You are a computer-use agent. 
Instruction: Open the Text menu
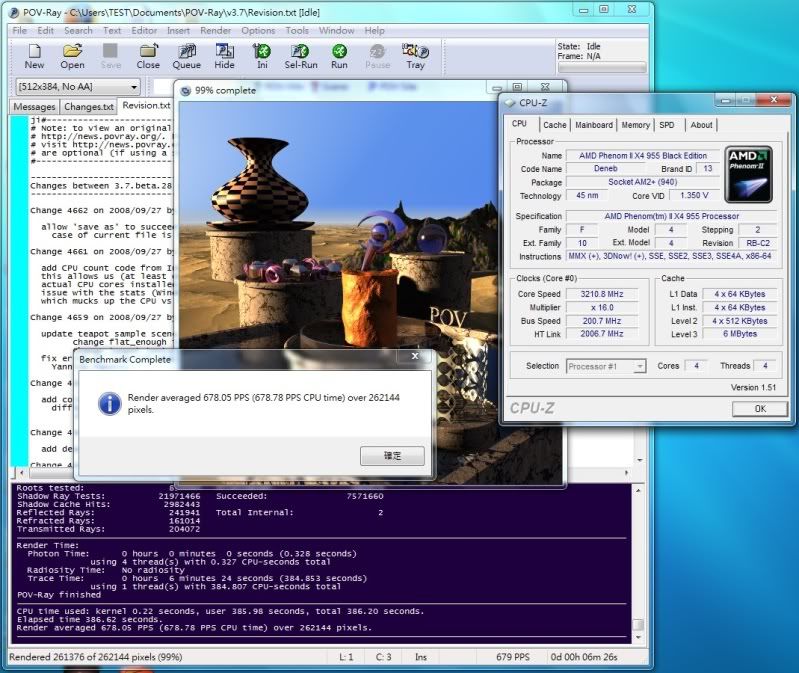click(x=112, y=31)
